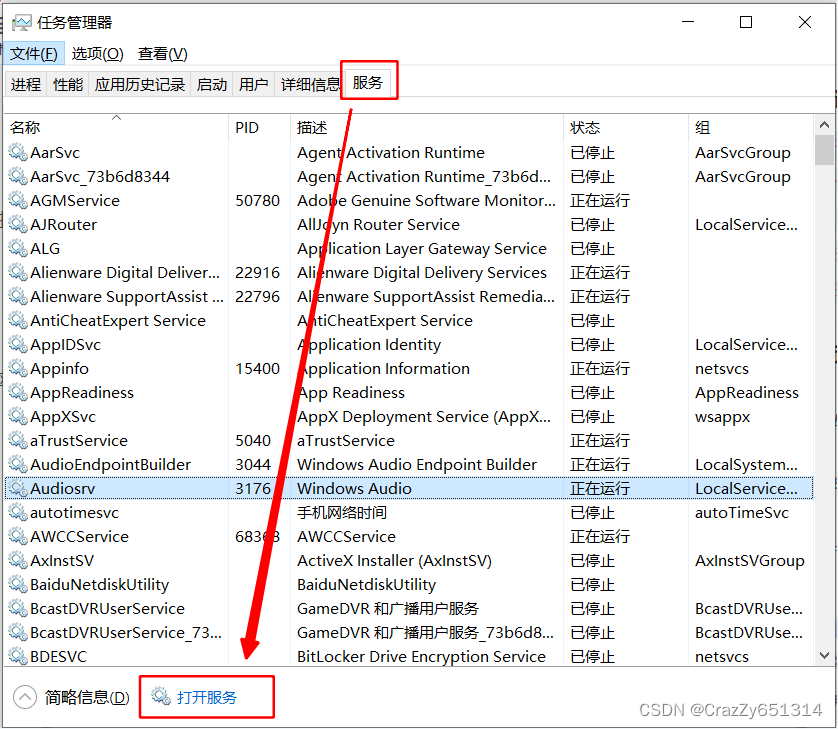Click the gear icon beside AppXSvc
Viewport: 838px width, 729px height.
(x=18, y=416)
